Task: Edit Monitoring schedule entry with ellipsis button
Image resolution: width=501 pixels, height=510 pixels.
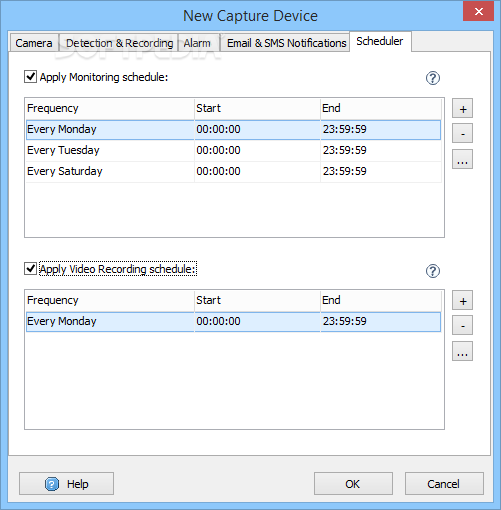Action: coord(462,159)
